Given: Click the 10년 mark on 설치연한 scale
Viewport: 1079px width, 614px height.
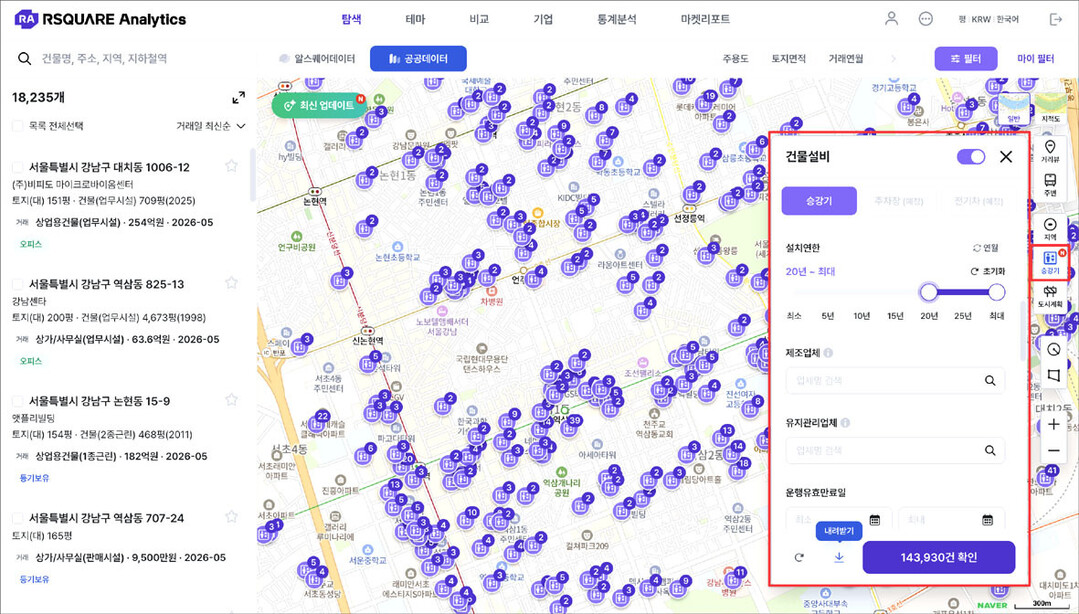Looking at the screenshot, I should point(862,316).
